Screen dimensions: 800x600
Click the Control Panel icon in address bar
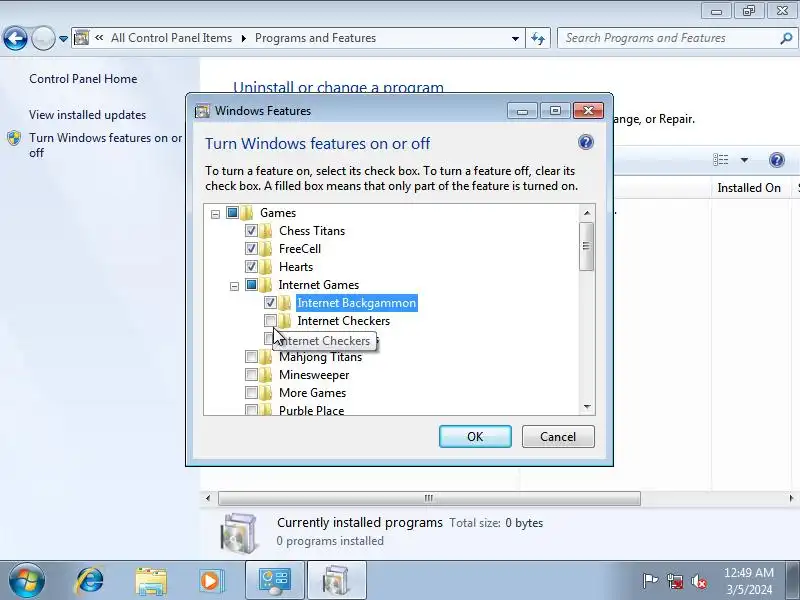click(82, 38)
